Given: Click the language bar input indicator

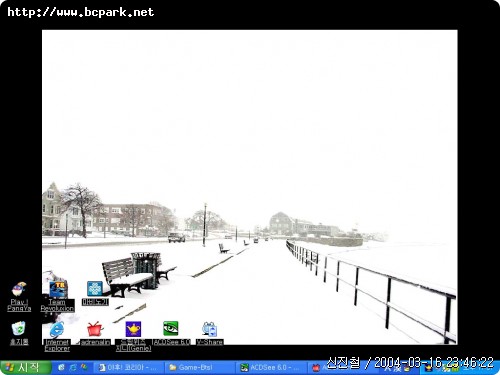Looking at the screenshot, I should click(393, 369).
